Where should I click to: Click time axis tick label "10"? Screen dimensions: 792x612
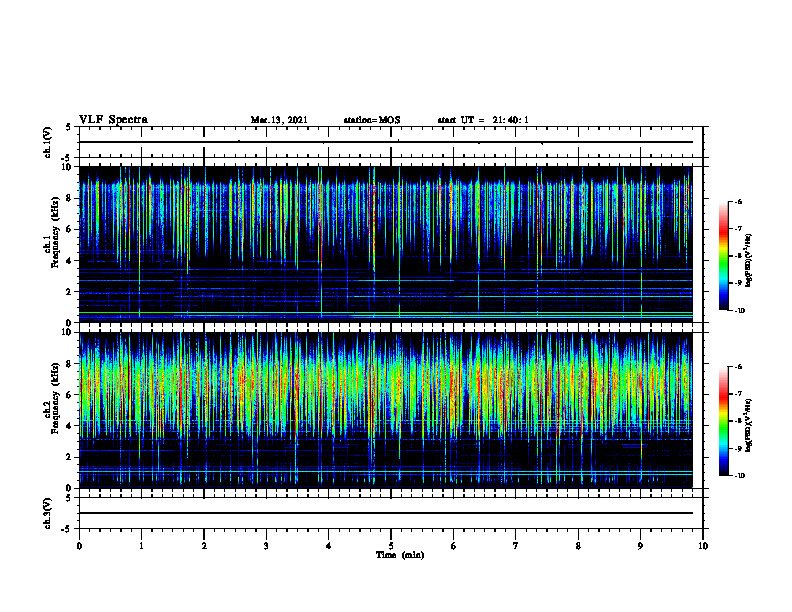[703, 546]
